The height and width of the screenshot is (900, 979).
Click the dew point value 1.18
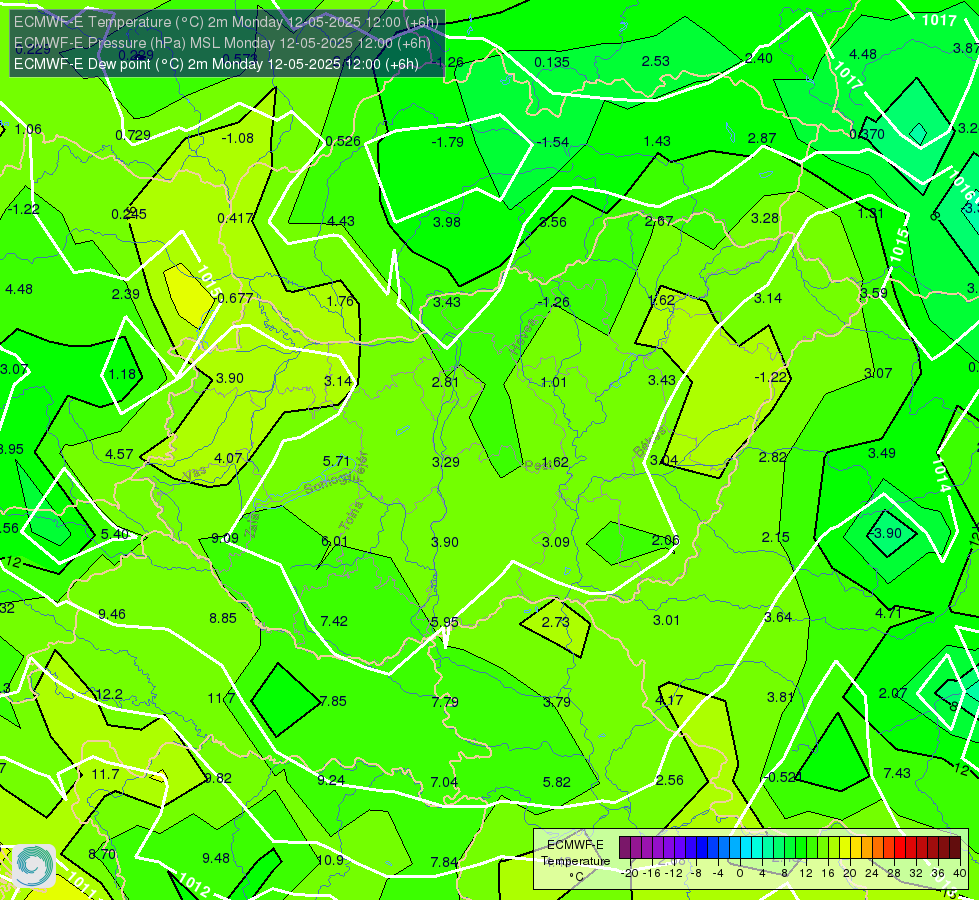click(x=122, y=374)
